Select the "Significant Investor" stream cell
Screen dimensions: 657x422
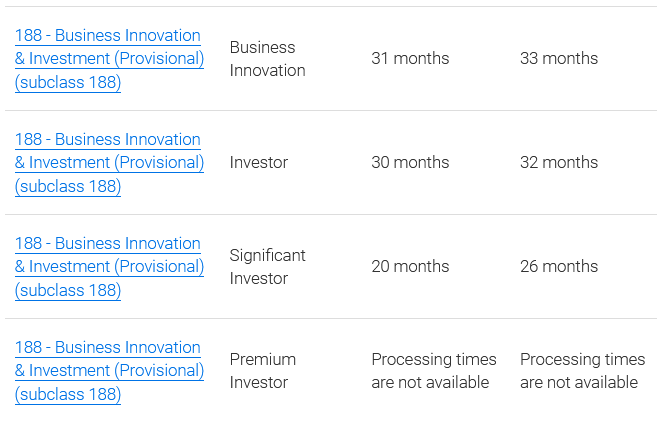(x=267, y=267)
